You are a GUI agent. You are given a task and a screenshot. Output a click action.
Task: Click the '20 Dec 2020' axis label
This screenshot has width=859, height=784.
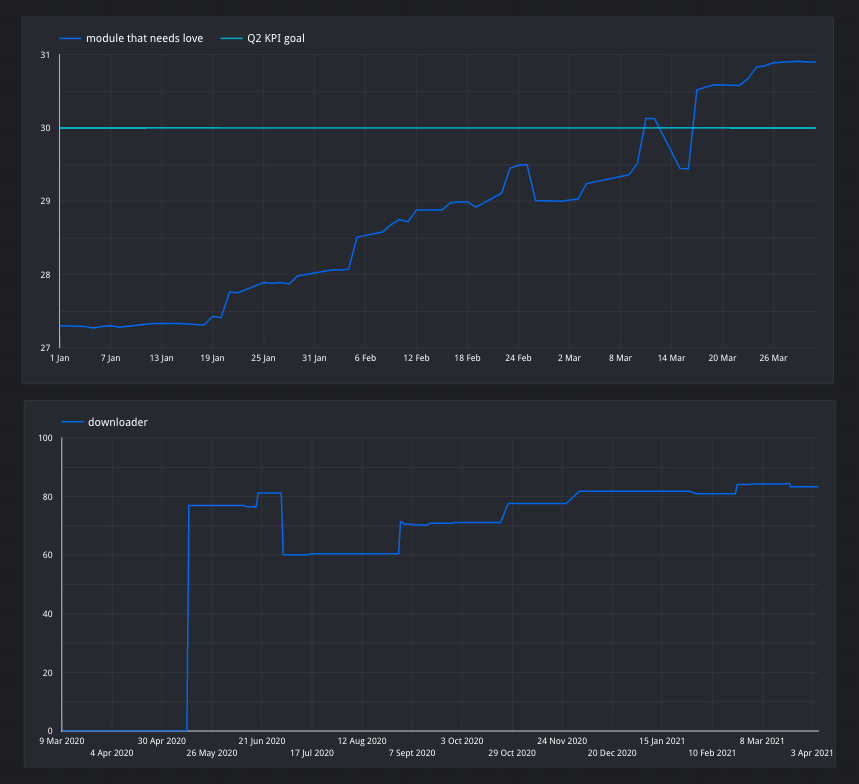pyautogui.click(x=611, y=752)
